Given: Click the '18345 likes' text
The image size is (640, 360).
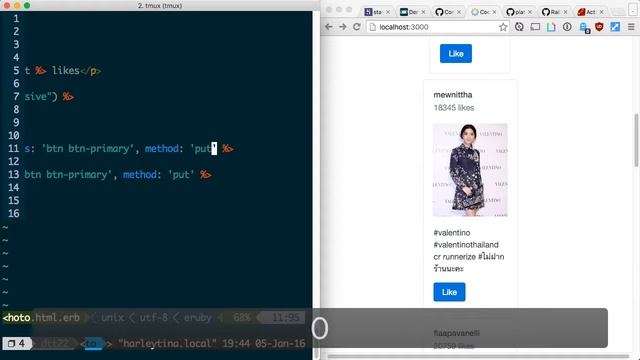Looking at the screenshot, I should pyautogui.click(x=454, y=108).
